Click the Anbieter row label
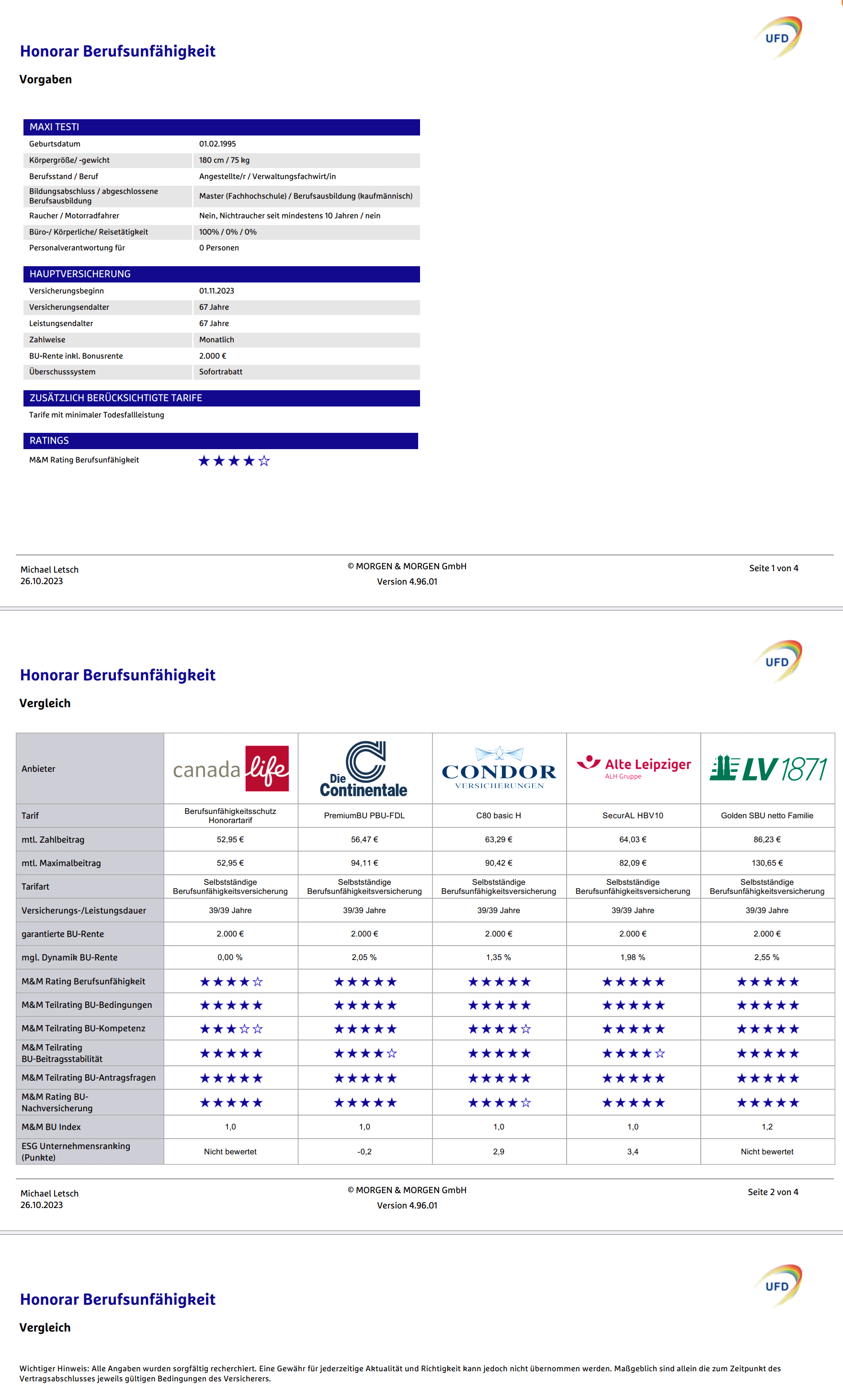 (39, 768)
